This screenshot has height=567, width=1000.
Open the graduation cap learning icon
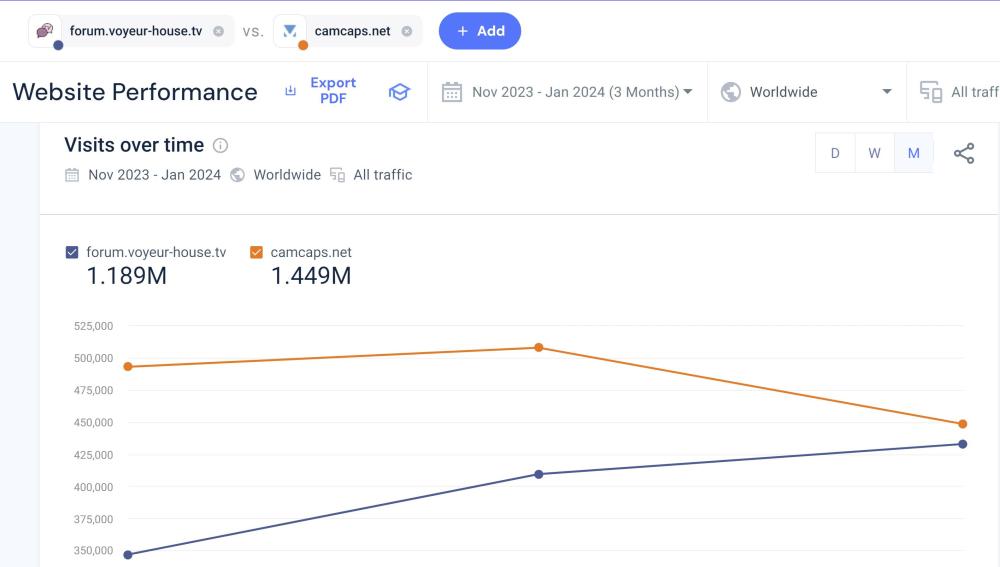[399, 92]
